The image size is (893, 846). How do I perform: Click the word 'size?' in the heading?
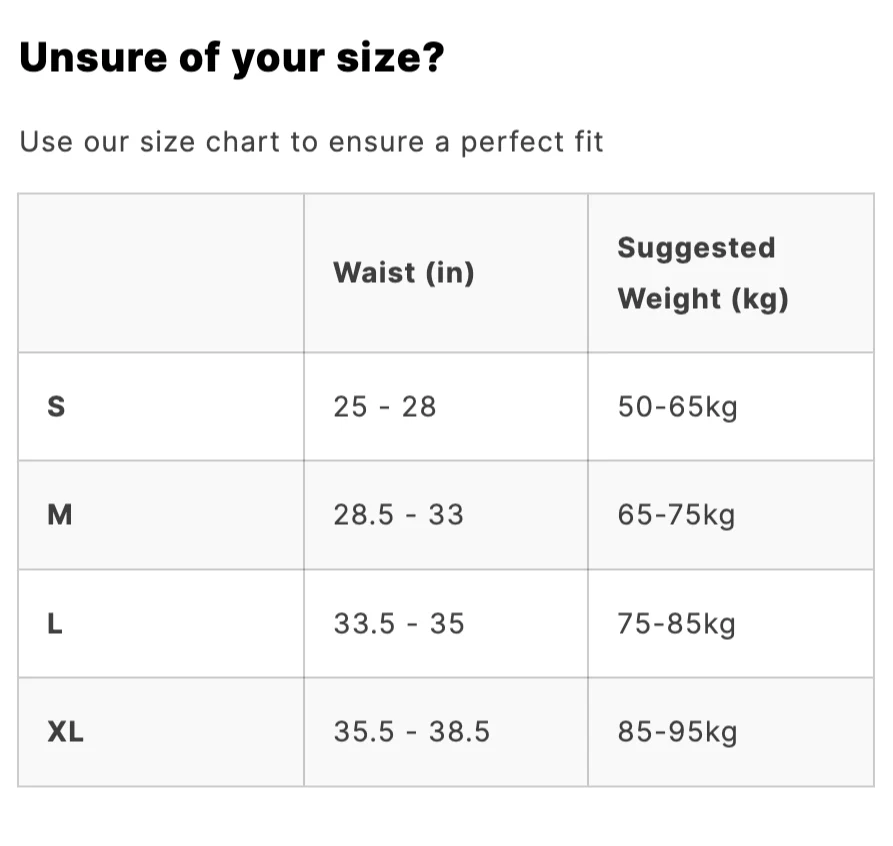pyautogui.click(x=390, y=58)
